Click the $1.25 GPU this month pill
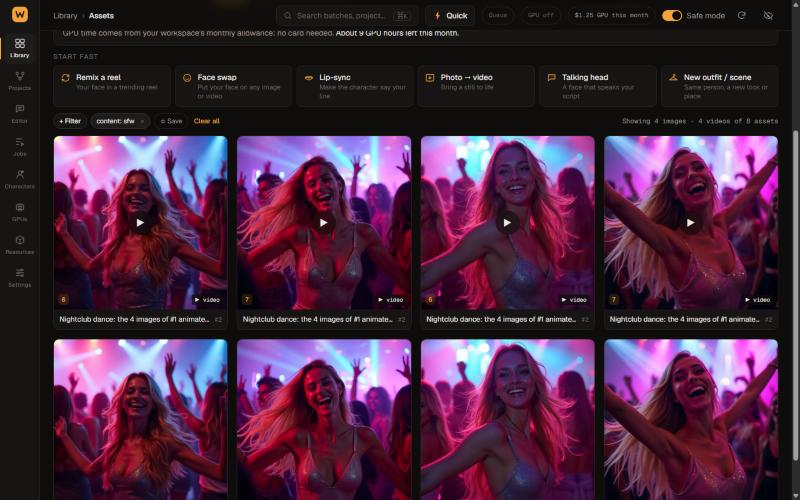Image resolution: width=800 pixels, height=500 pixels. [611, 15]
